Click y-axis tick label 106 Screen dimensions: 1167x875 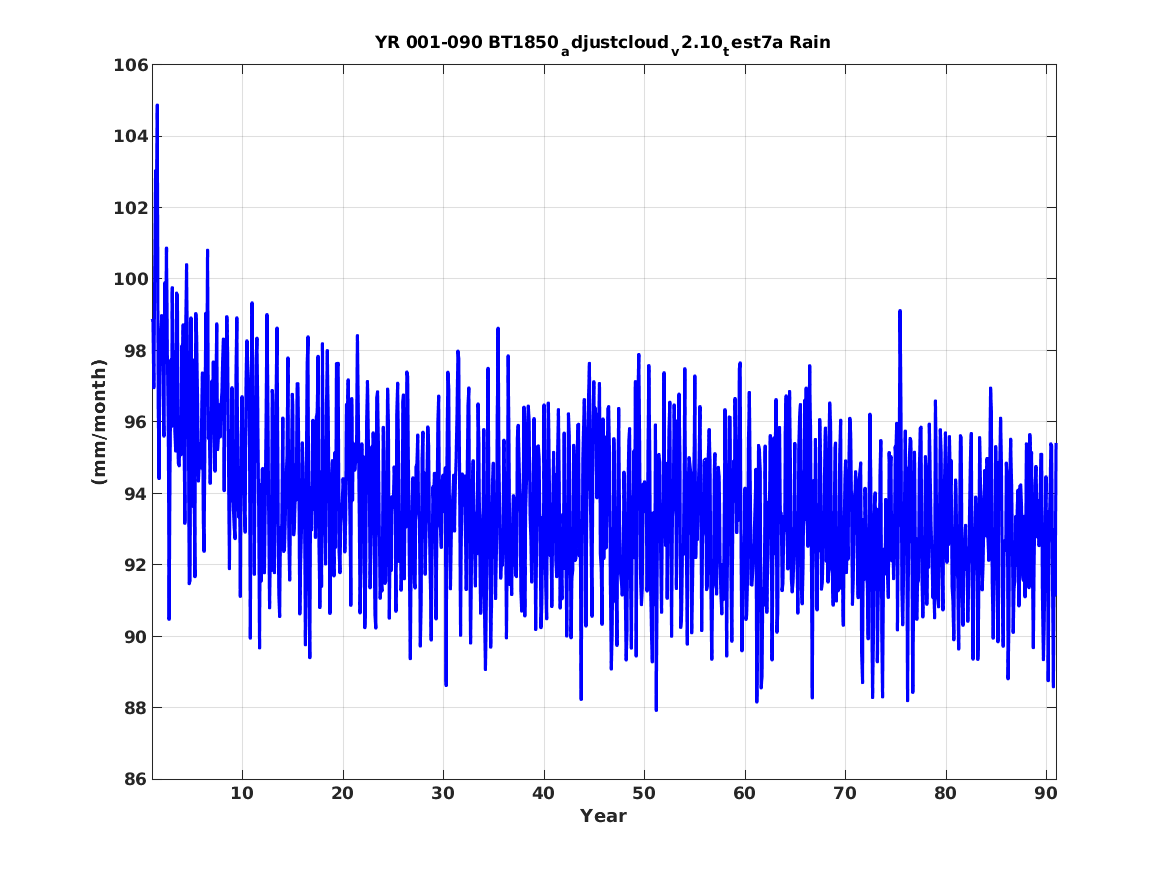131,65
